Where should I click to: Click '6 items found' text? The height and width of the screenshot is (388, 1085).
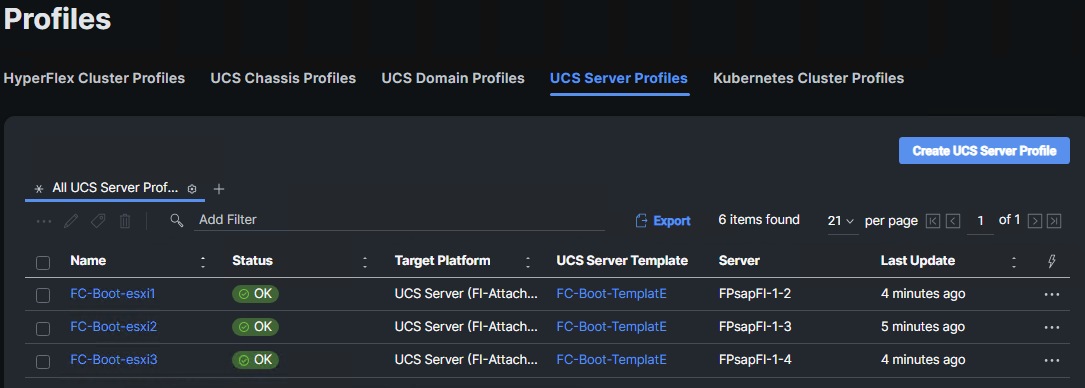(x=759, y=220)
